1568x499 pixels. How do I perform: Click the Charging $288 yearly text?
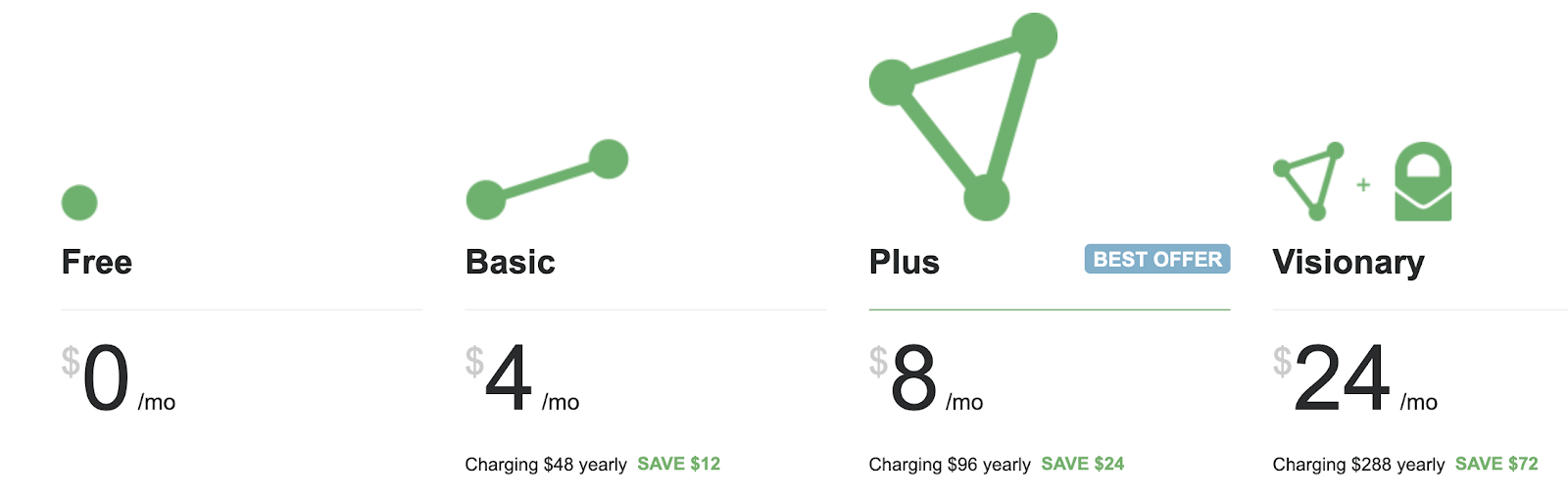pyautogui.click(x=1358, y=465)
